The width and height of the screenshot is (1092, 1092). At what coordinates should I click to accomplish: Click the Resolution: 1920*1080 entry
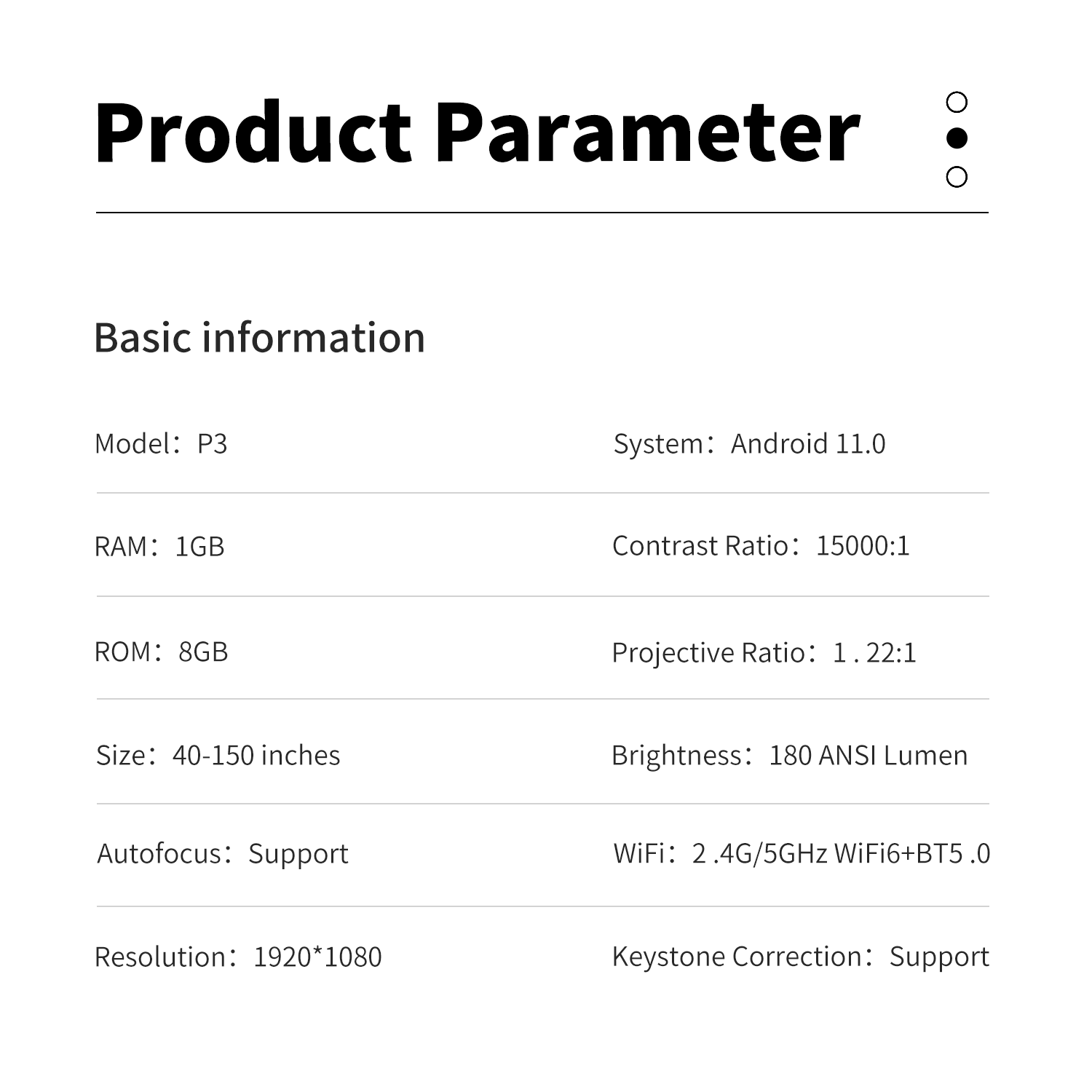(x=238, y=957)
